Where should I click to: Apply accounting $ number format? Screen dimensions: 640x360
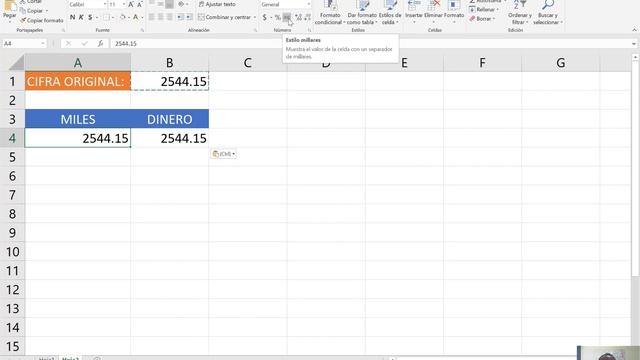click(264, 17)
